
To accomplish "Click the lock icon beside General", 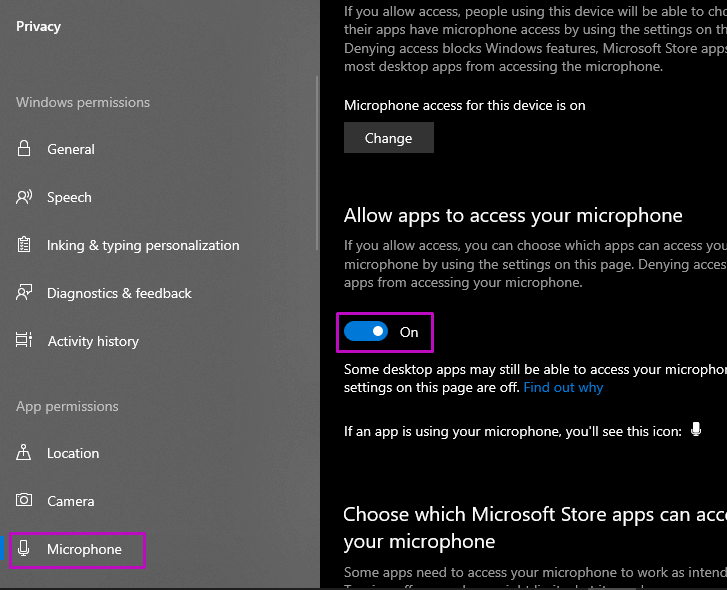I will click(x=24, y=149).
